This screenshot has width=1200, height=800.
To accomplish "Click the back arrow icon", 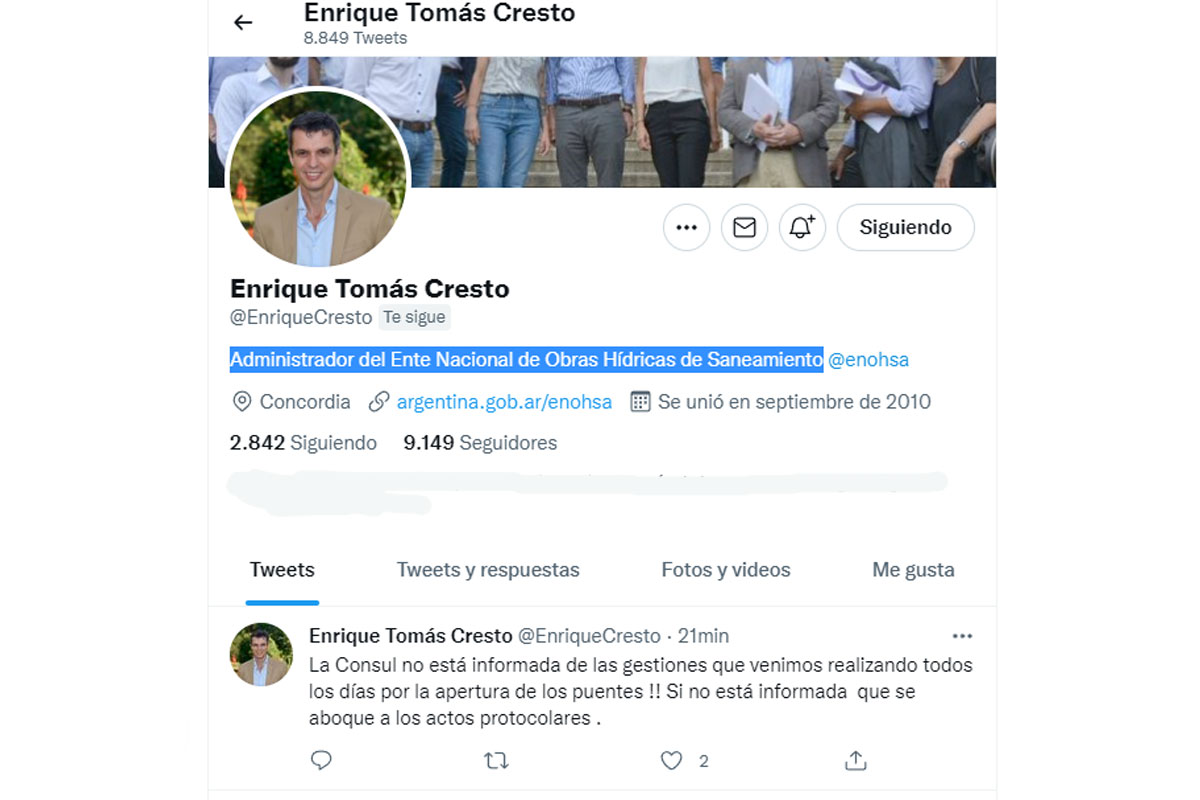I will [x=243, y=22].
